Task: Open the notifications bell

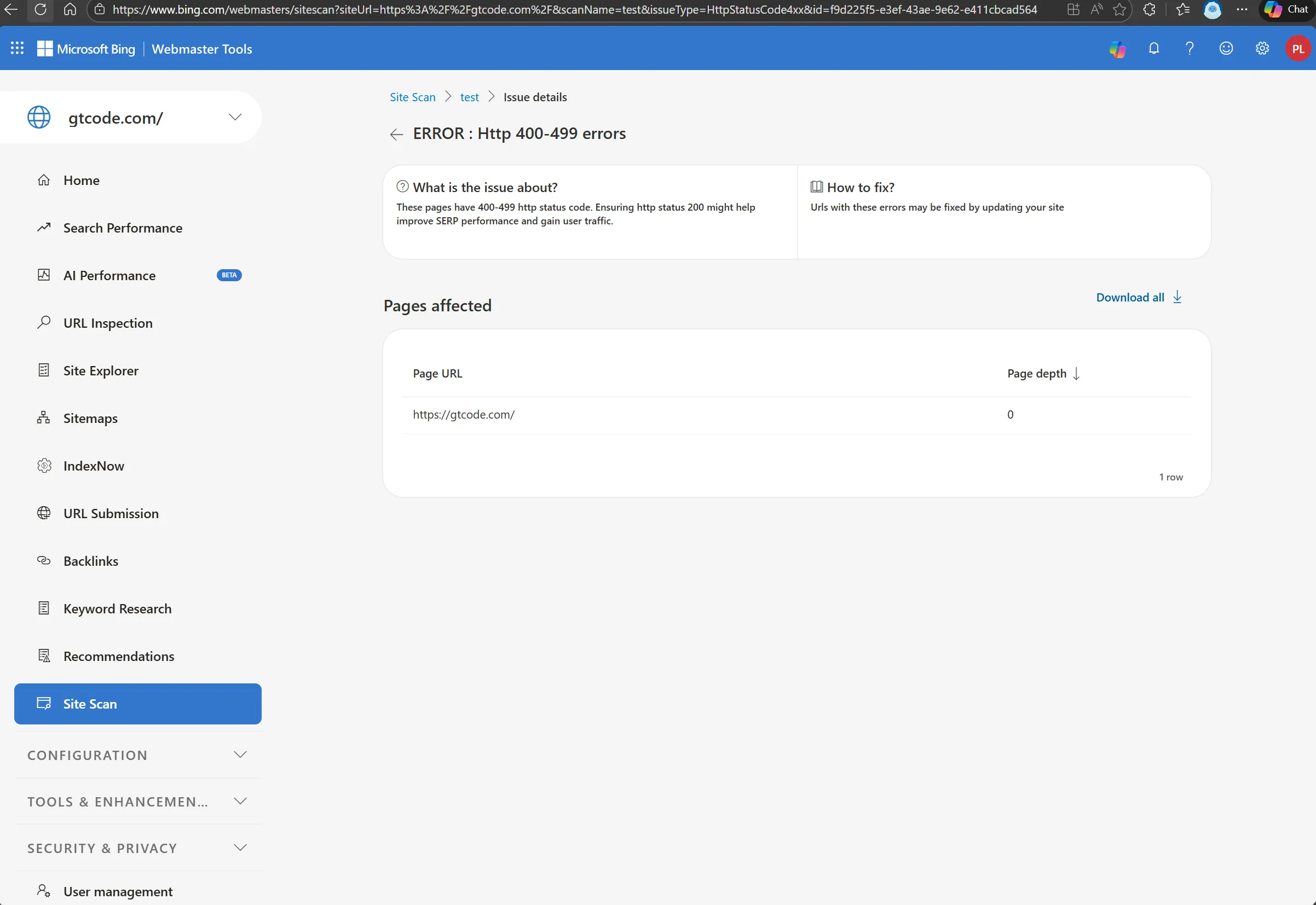Action: 1153,48
